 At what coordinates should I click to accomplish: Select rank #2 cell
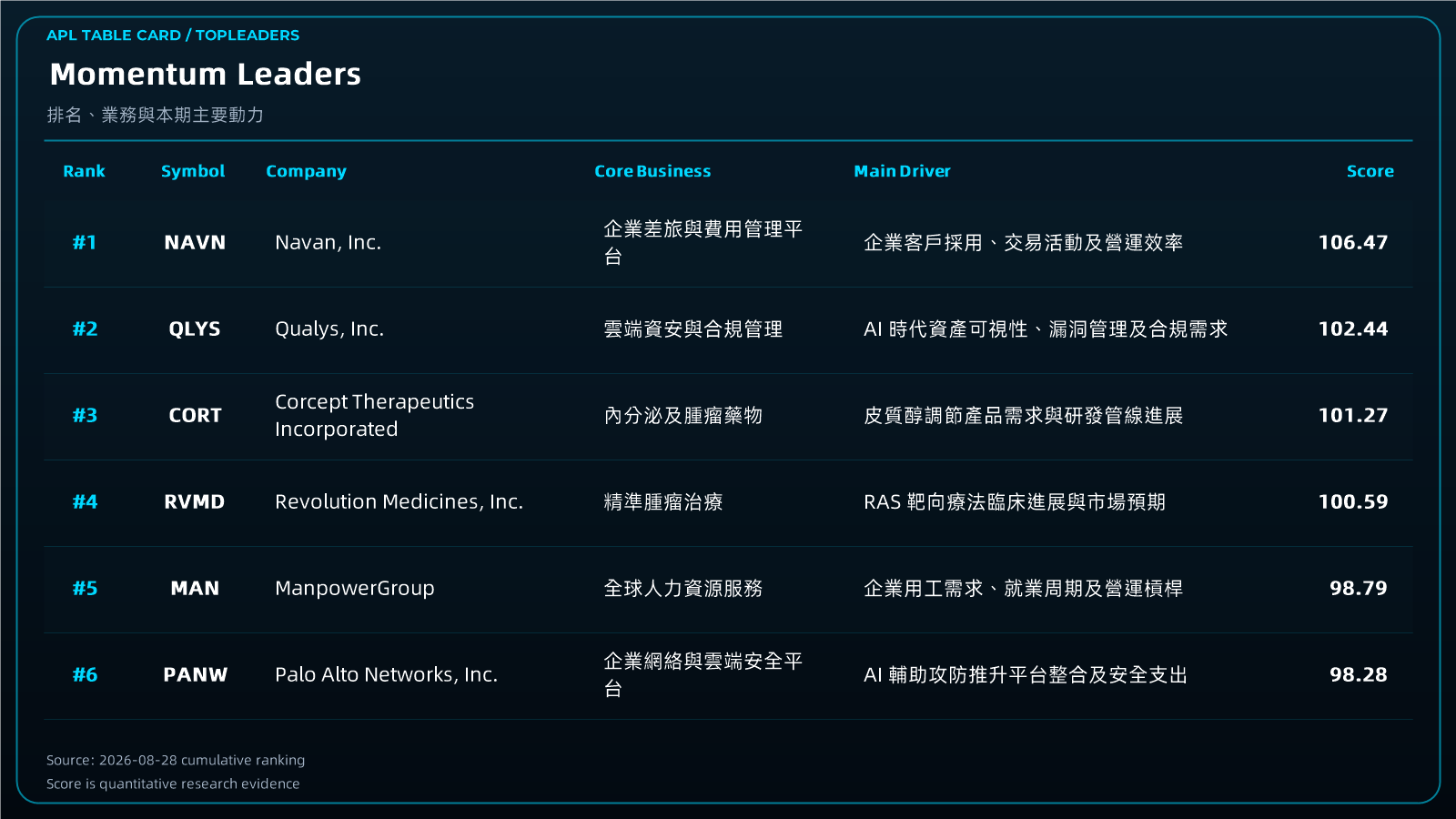[x=85, y=329]
